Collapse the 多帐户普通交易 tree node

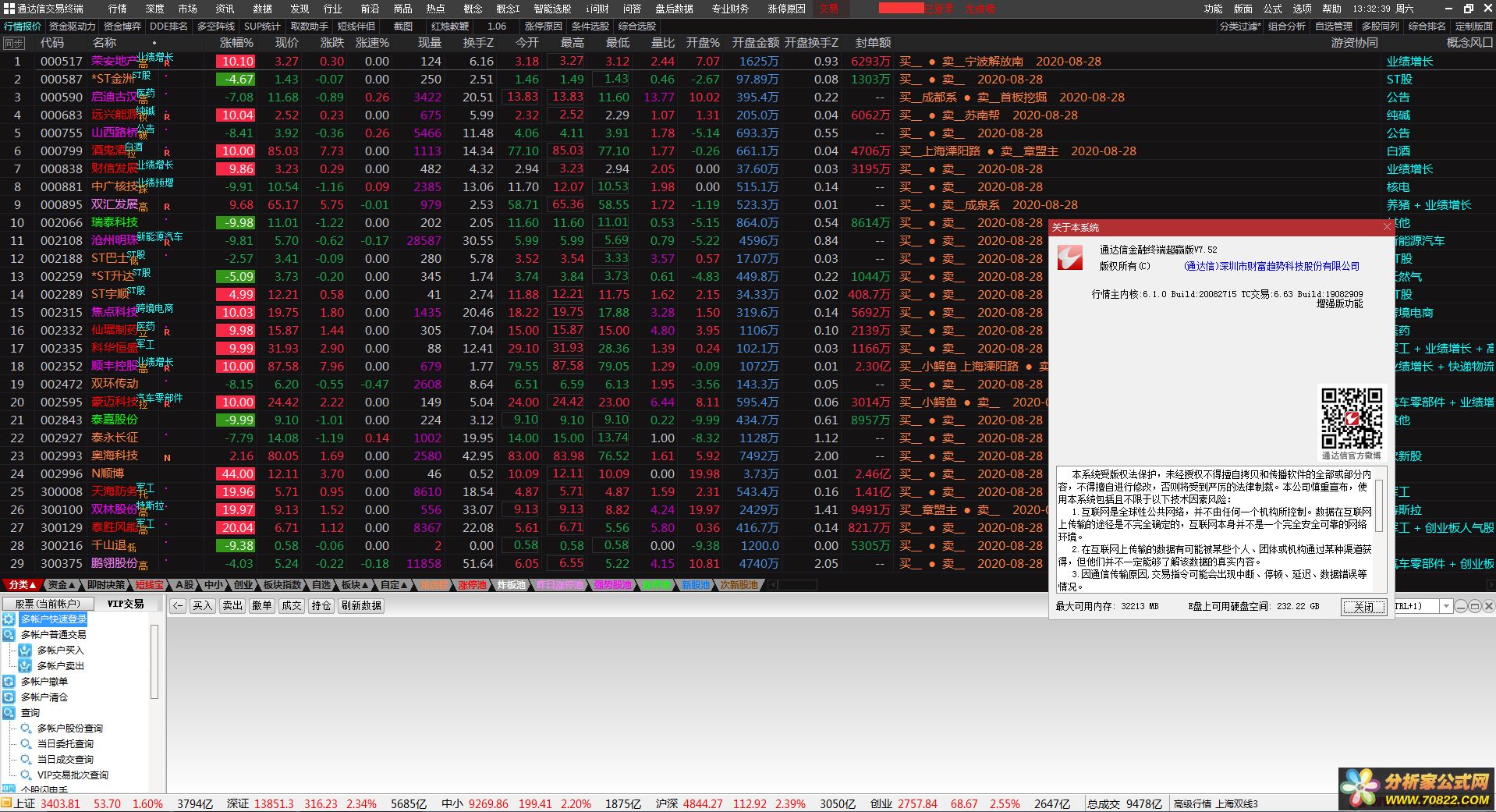[54, 634]
